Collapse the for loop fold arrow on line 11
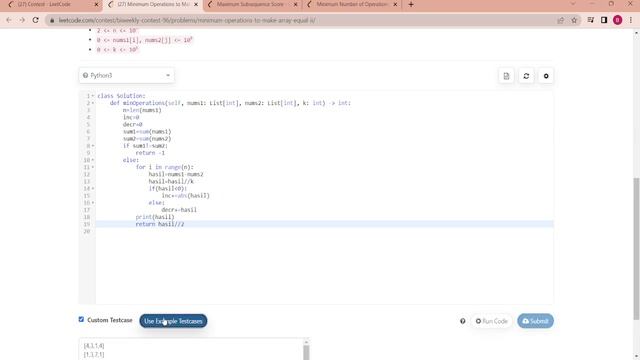The width and height of the screenshot is (640, 360). click(93, 167)
